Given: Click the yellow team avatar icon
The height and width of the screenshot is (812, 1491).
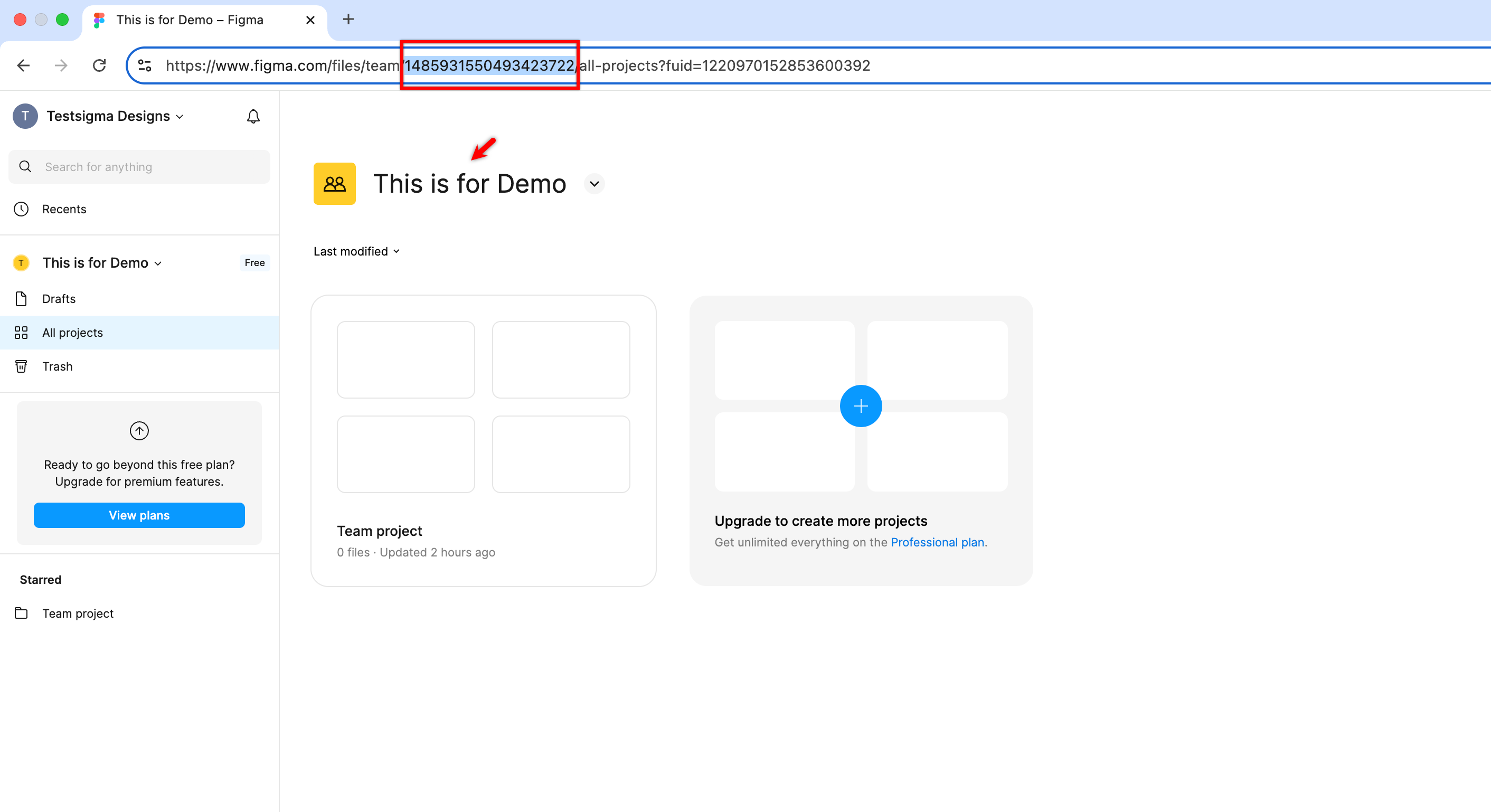Looking at the screenshot, I should coord(334,184).
